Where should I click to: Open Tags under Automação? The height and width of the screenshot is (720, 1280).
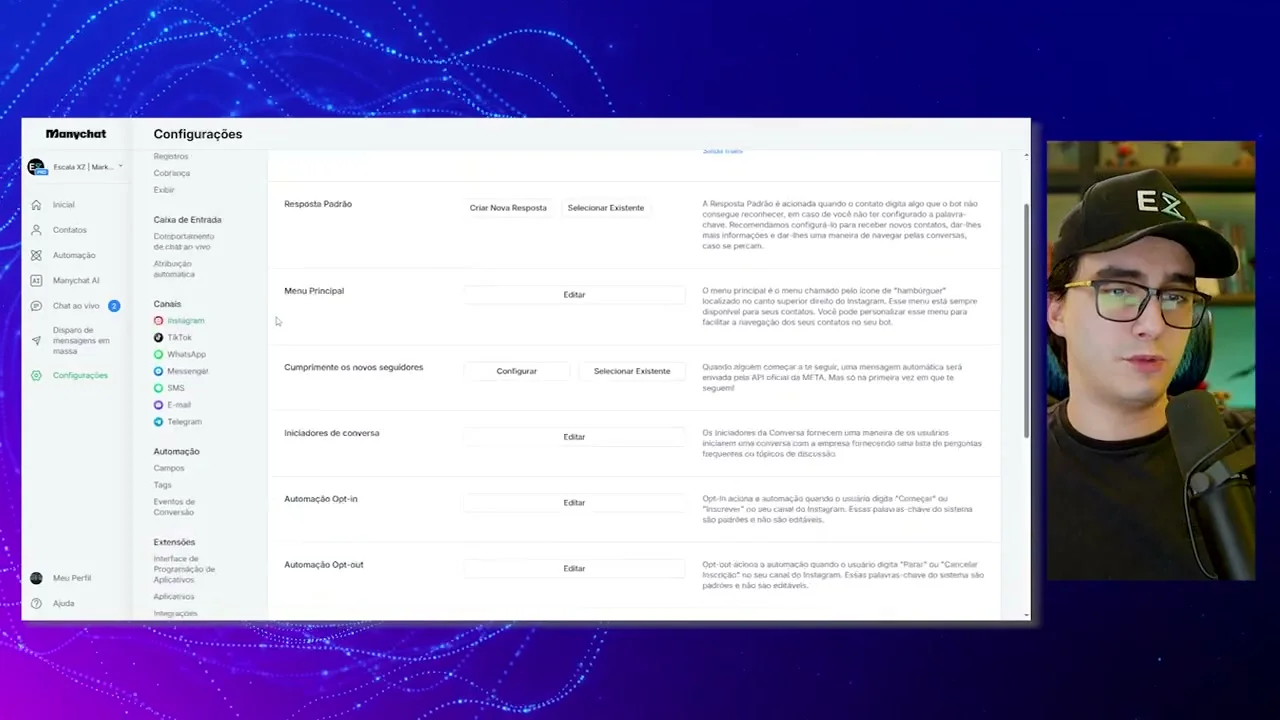pyautogui.click(x=163, y=485)
